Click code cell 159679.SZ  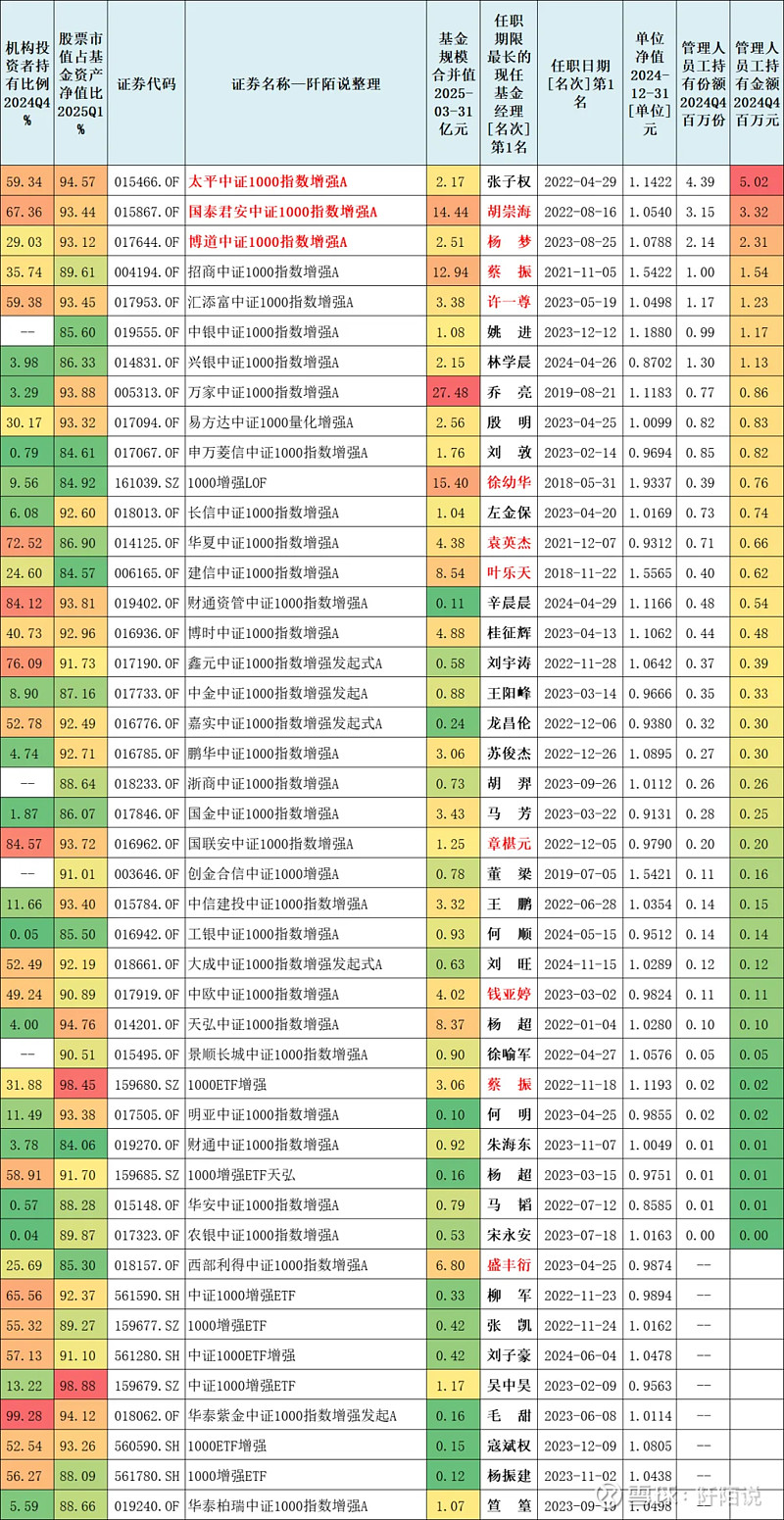coord(146,1386)
